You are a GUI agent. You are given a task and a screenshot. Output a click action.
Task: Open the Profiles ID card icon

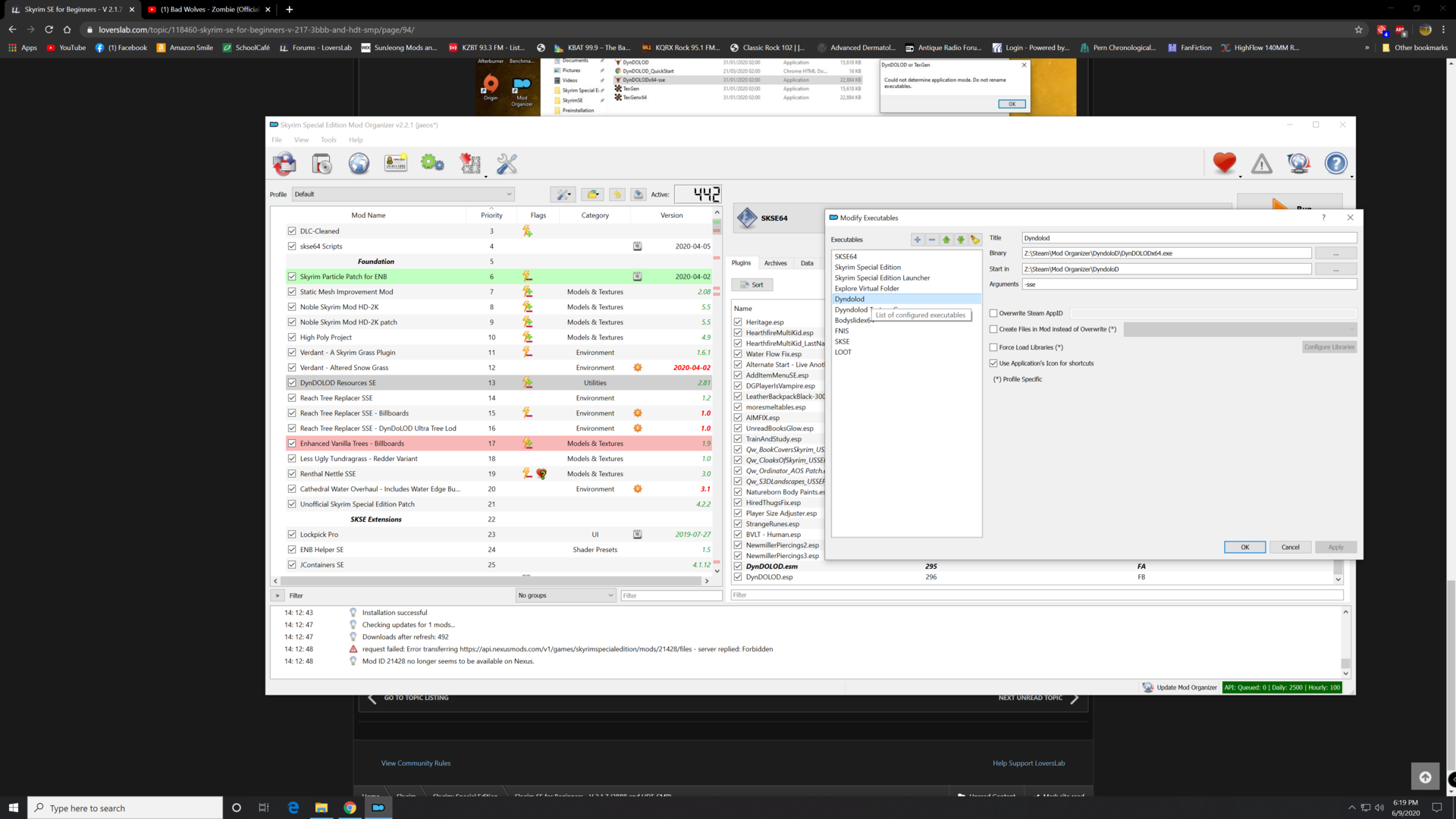[396, 163]
